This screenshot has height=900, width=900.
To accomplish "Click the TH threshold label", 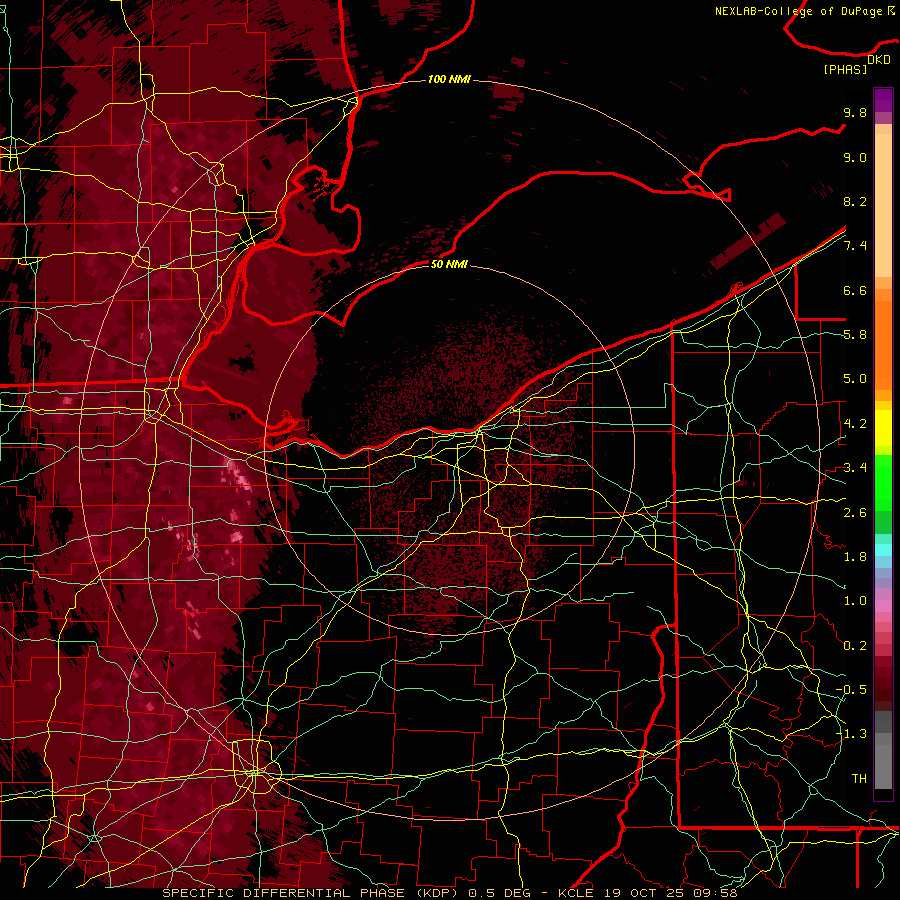I will [x=859, y=779].
